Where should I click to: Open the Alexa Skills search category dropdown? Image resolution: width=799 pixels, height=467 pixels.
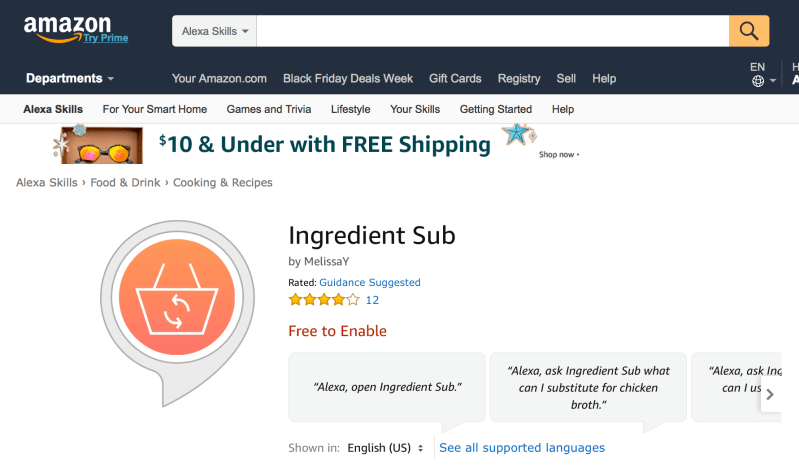[215, 31]
